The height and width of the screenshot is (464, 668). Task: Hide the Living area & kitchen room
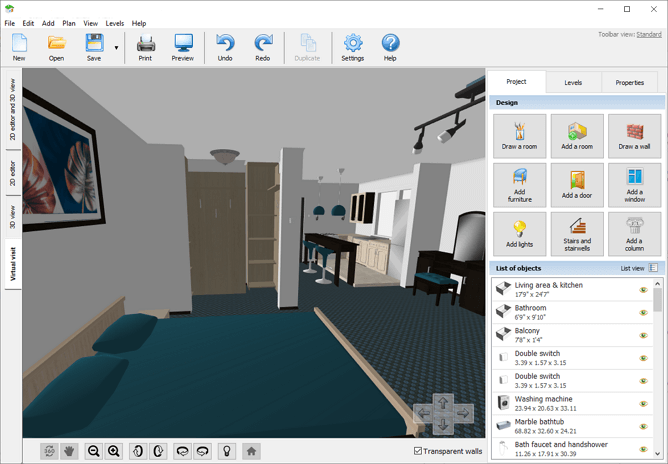(x=643, y=290)
